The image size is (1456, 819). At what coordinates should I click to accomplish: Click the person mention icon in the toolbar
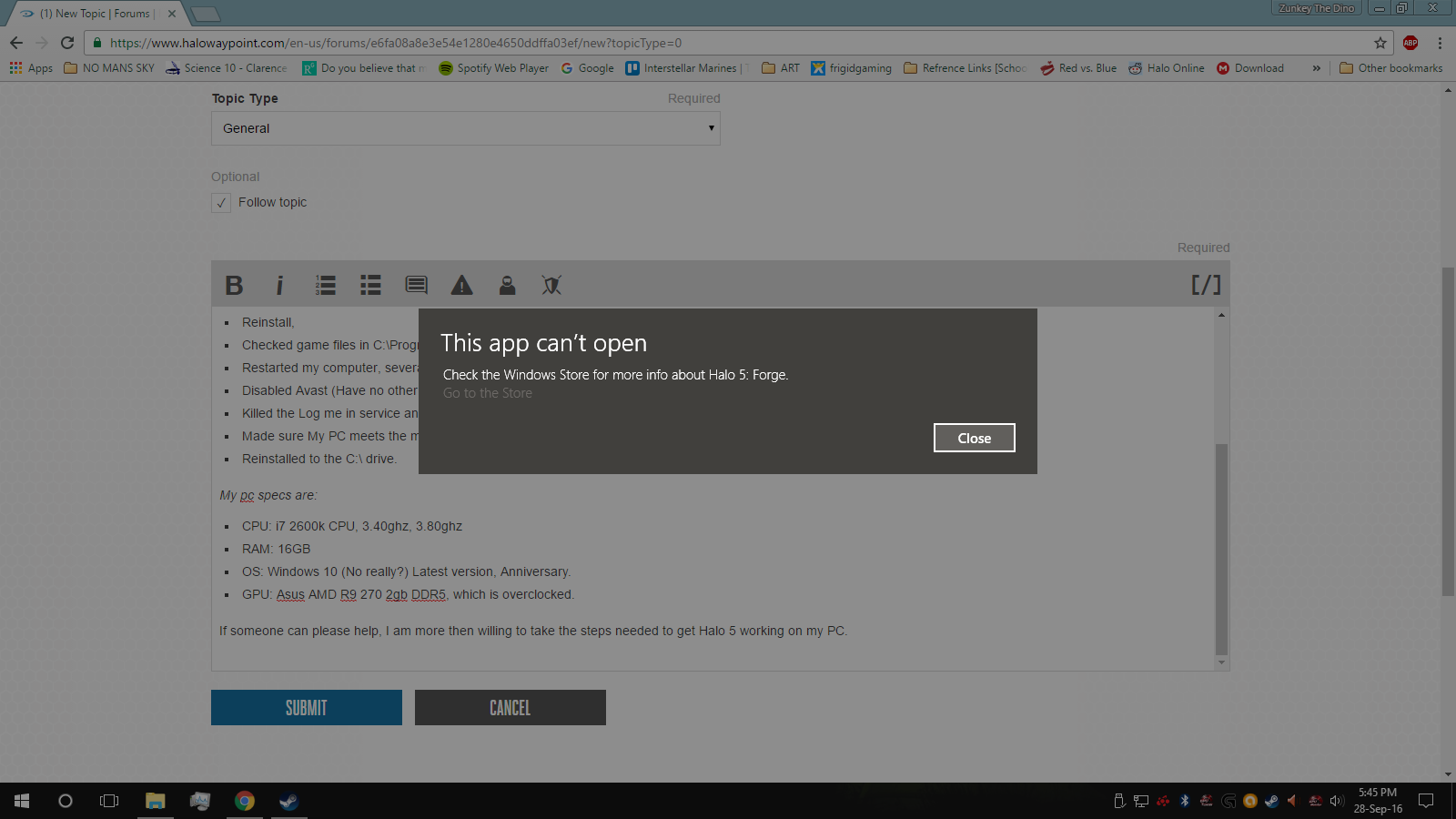(507, 286)
